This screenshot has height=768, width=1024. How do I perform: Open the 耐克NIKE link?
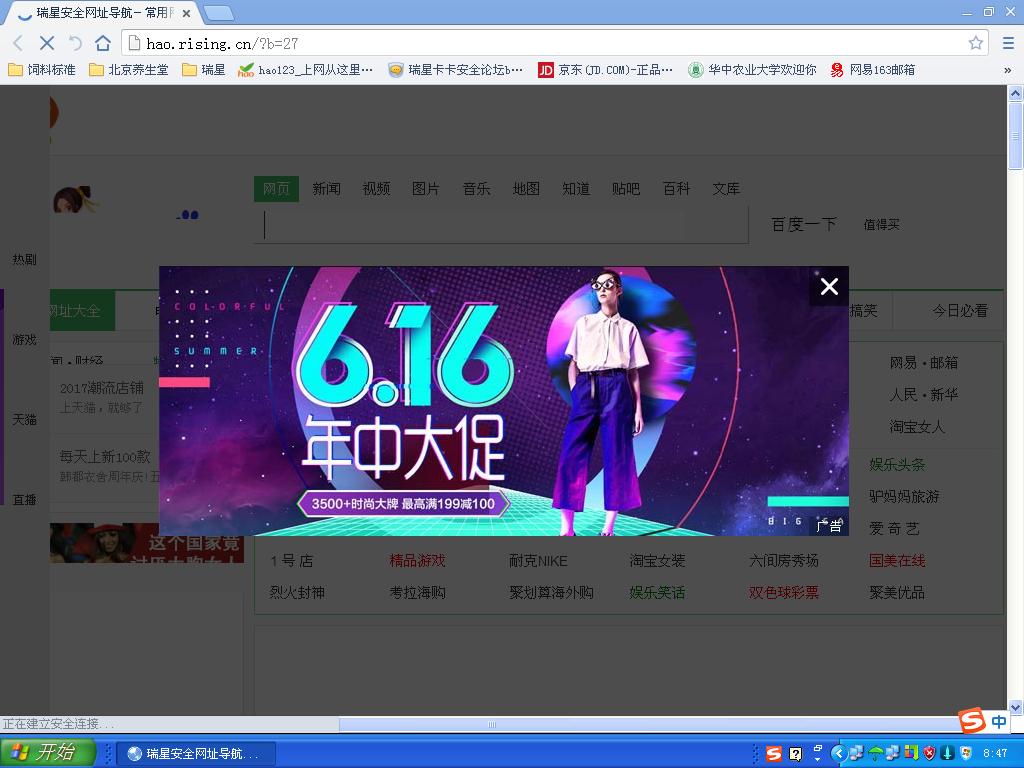click(x=538, y=560)
